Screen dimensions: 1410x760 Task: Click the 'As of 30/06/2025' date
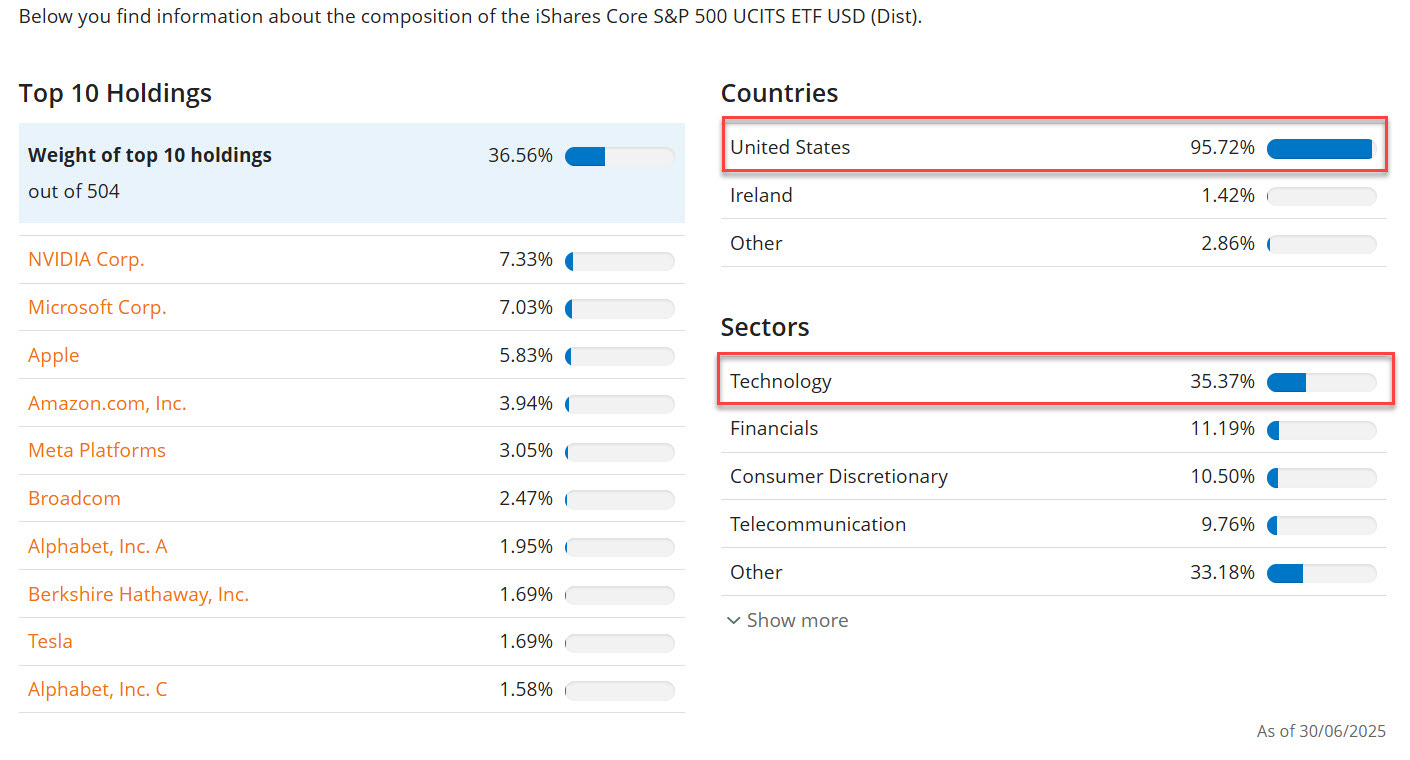click(1321, 731)
